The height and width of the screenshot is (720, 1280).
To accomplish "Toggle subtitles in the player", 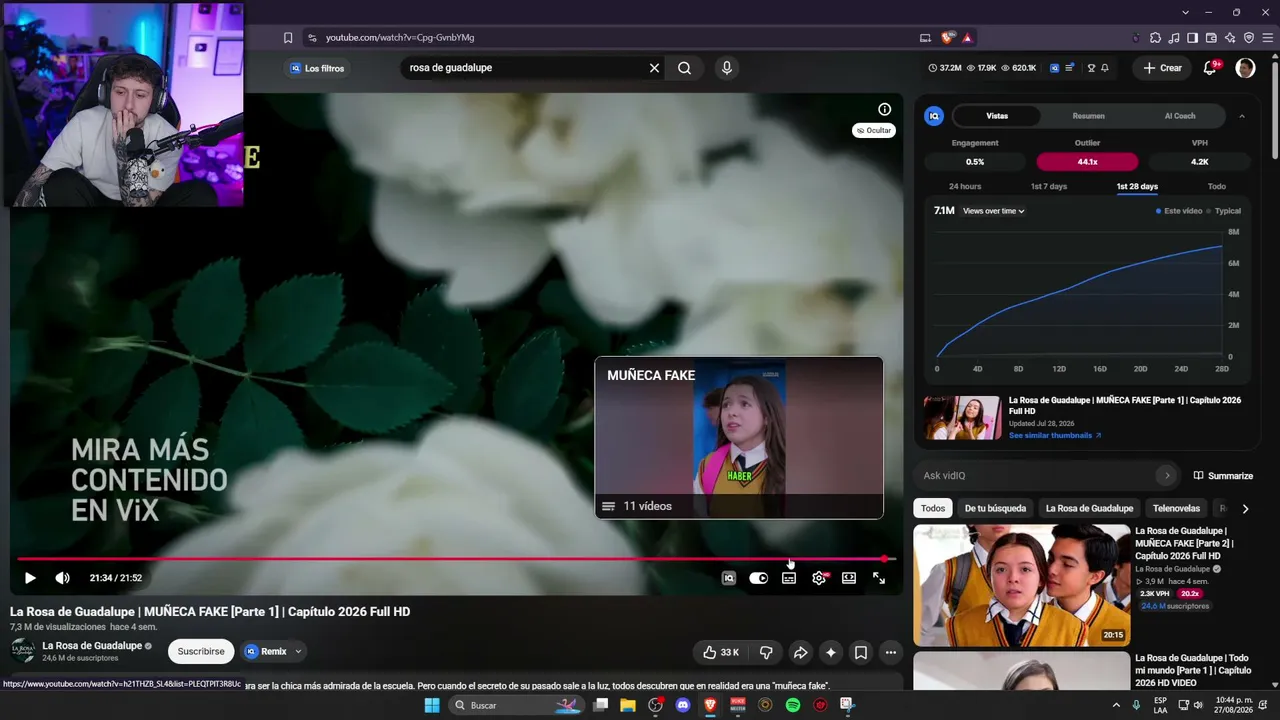I will [789, 578].
